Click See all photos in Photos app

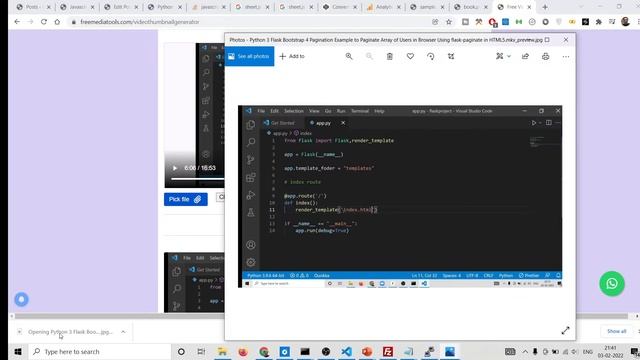[249, 56]
